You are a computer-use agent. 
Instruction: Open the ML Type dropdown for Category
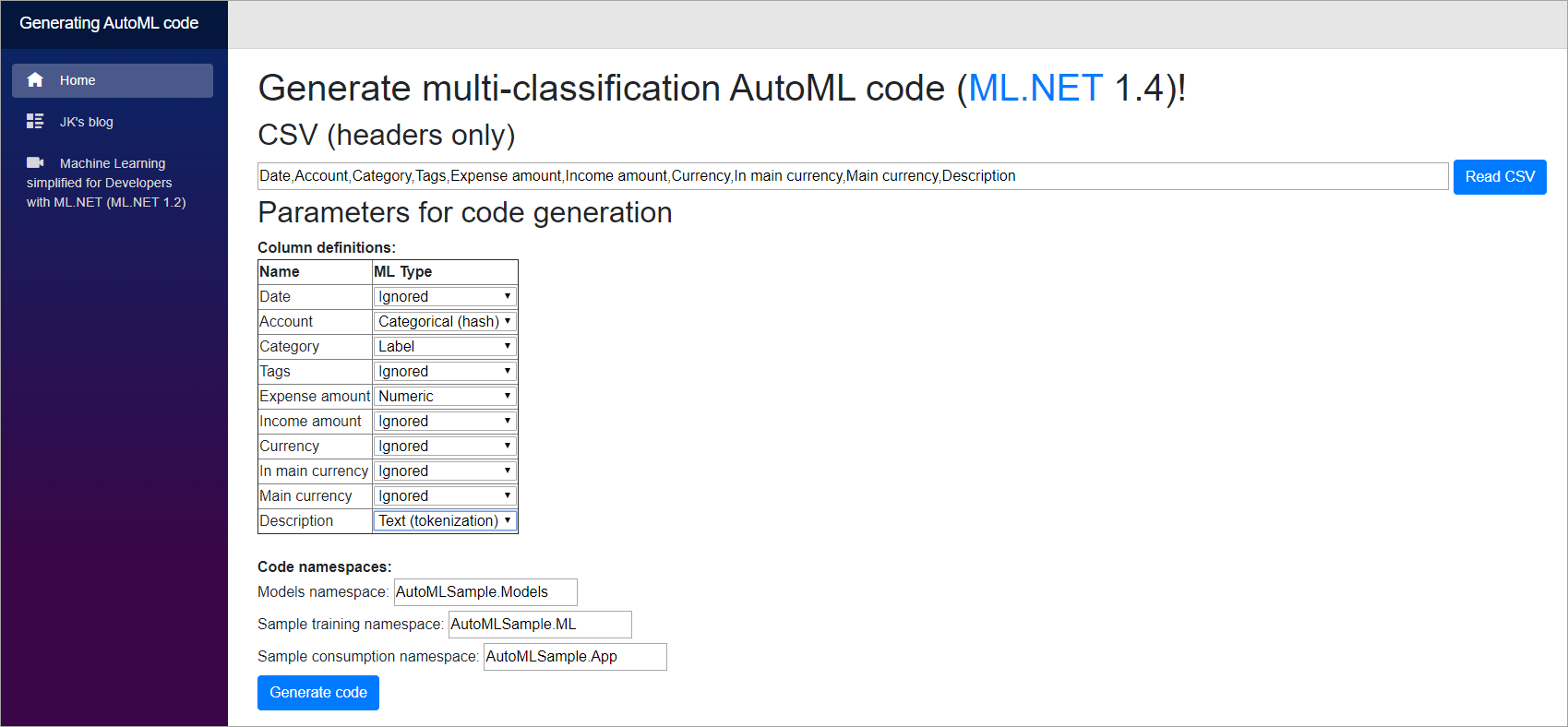[x=445, y=346]
